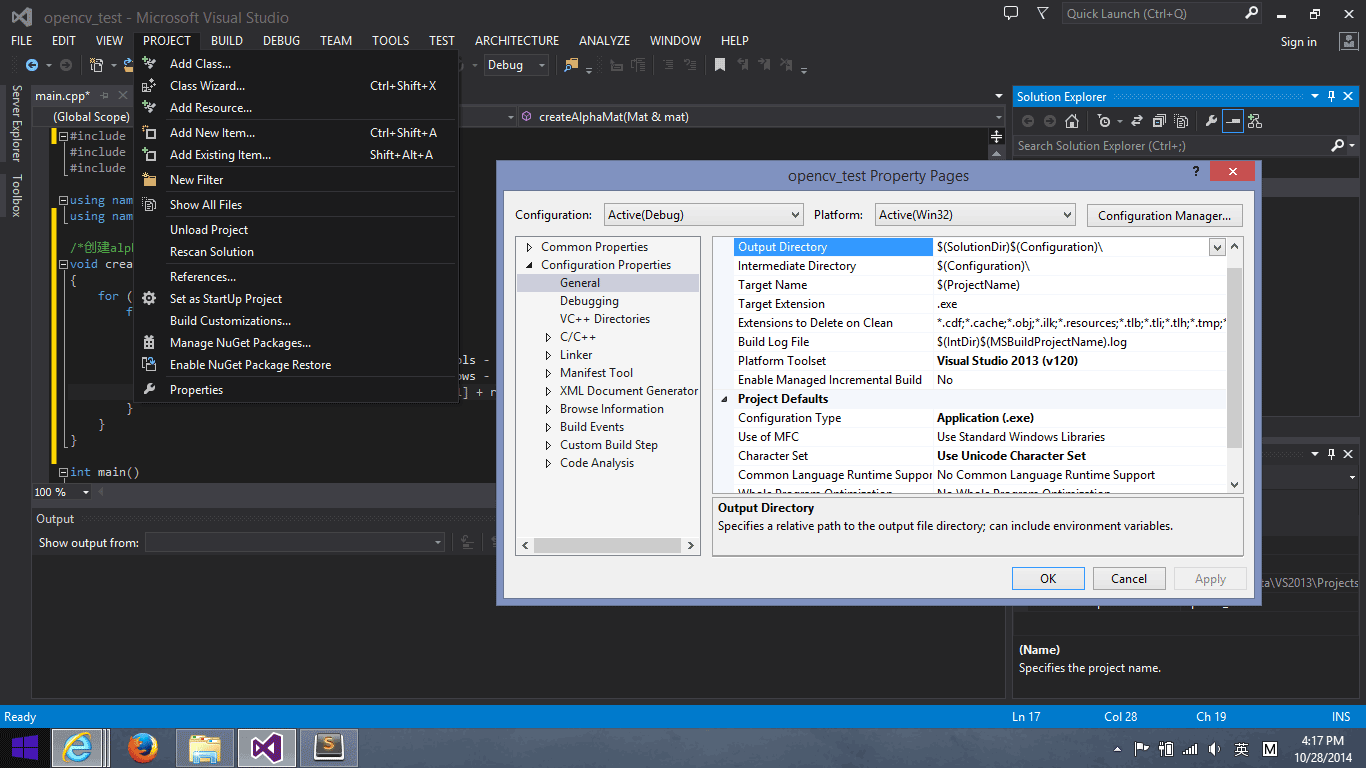This screenshot has height=768, width=1366.
Task: Collapse the int main() code block
Action: pos(63,472)
